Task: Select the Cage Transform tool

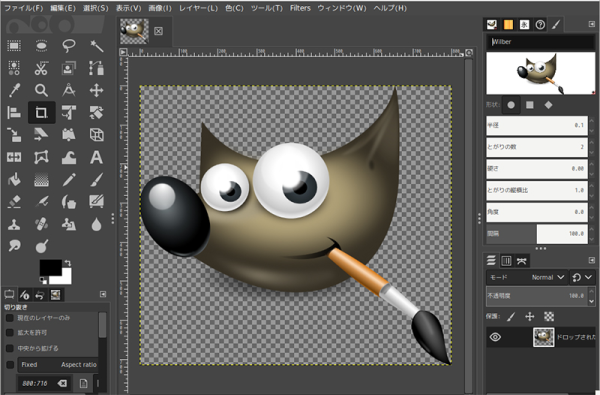Action: (41, 157)
